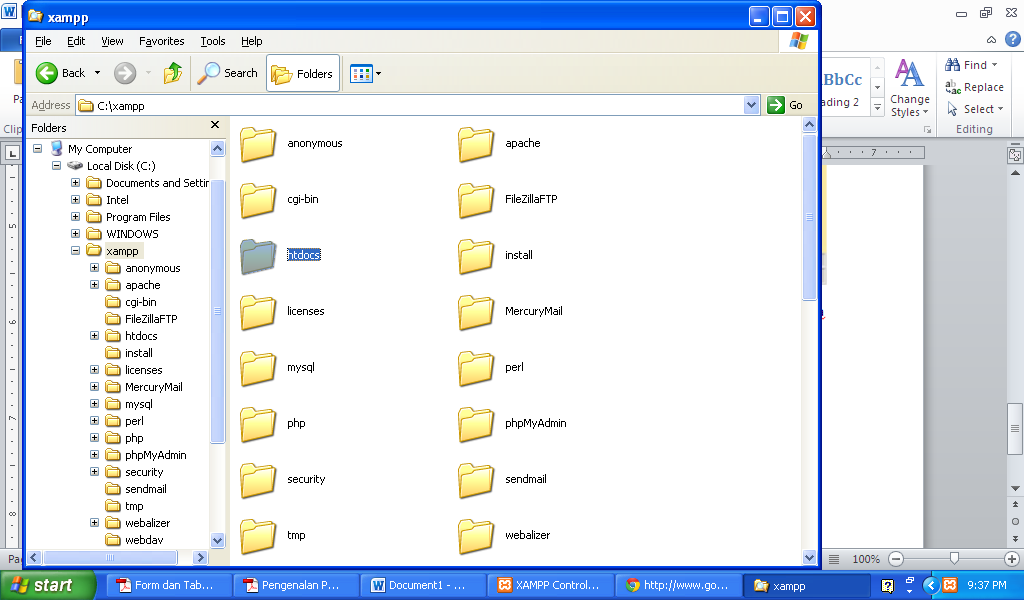
Task: Select the tmp folder icon in main pane
Action: click(258, 535)
